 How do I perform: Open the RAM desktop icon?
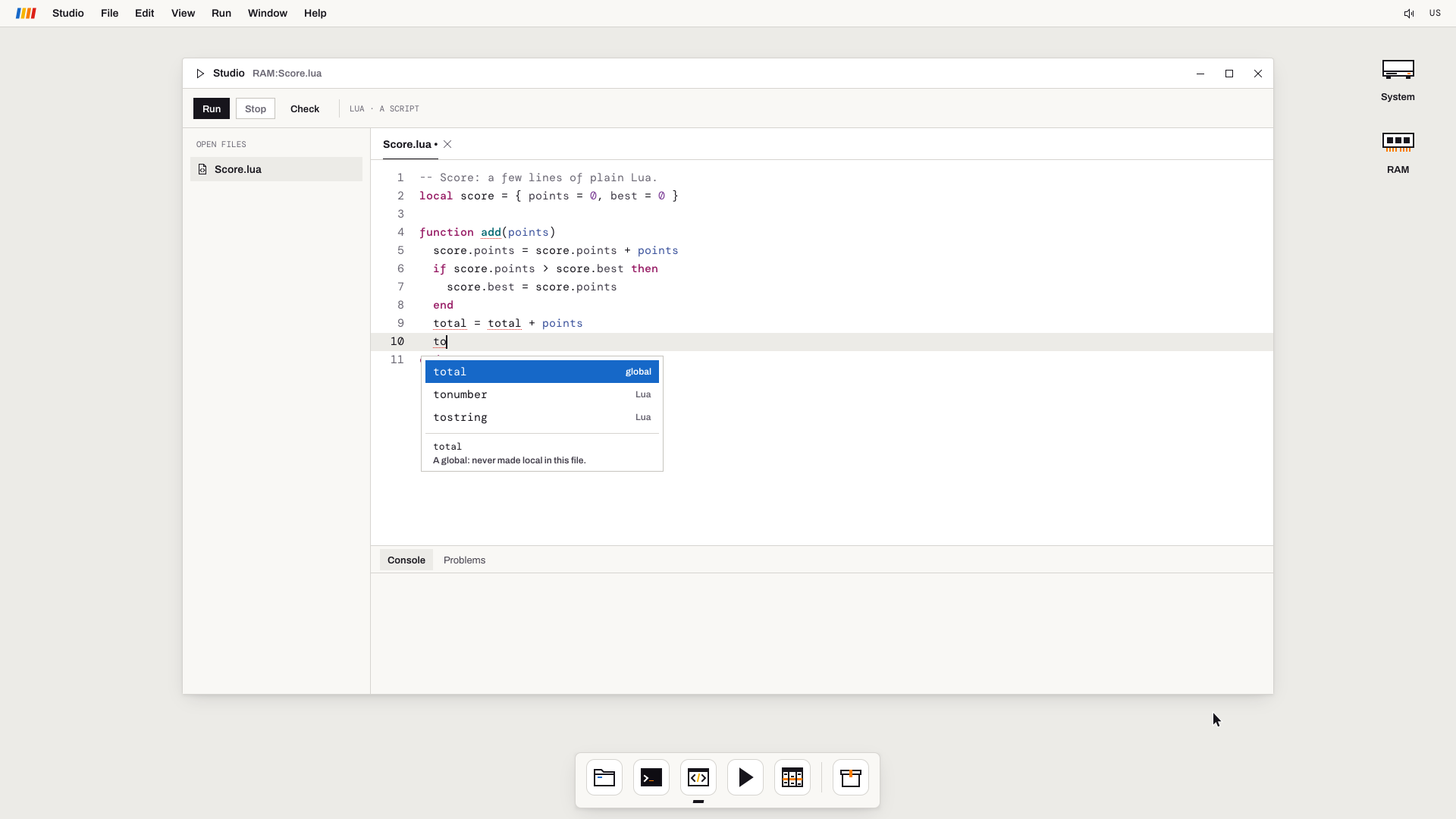point(1398,153)
